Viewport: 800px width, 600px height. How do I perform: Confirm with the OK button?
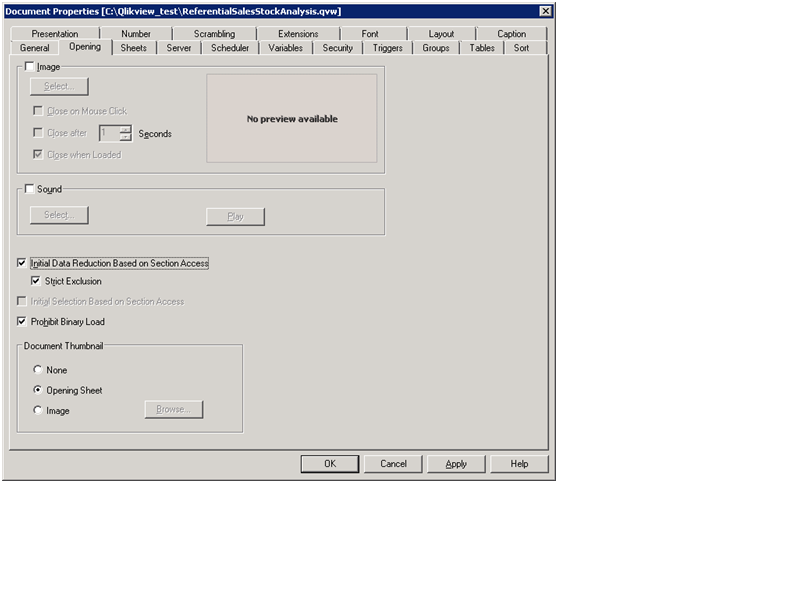330,463
